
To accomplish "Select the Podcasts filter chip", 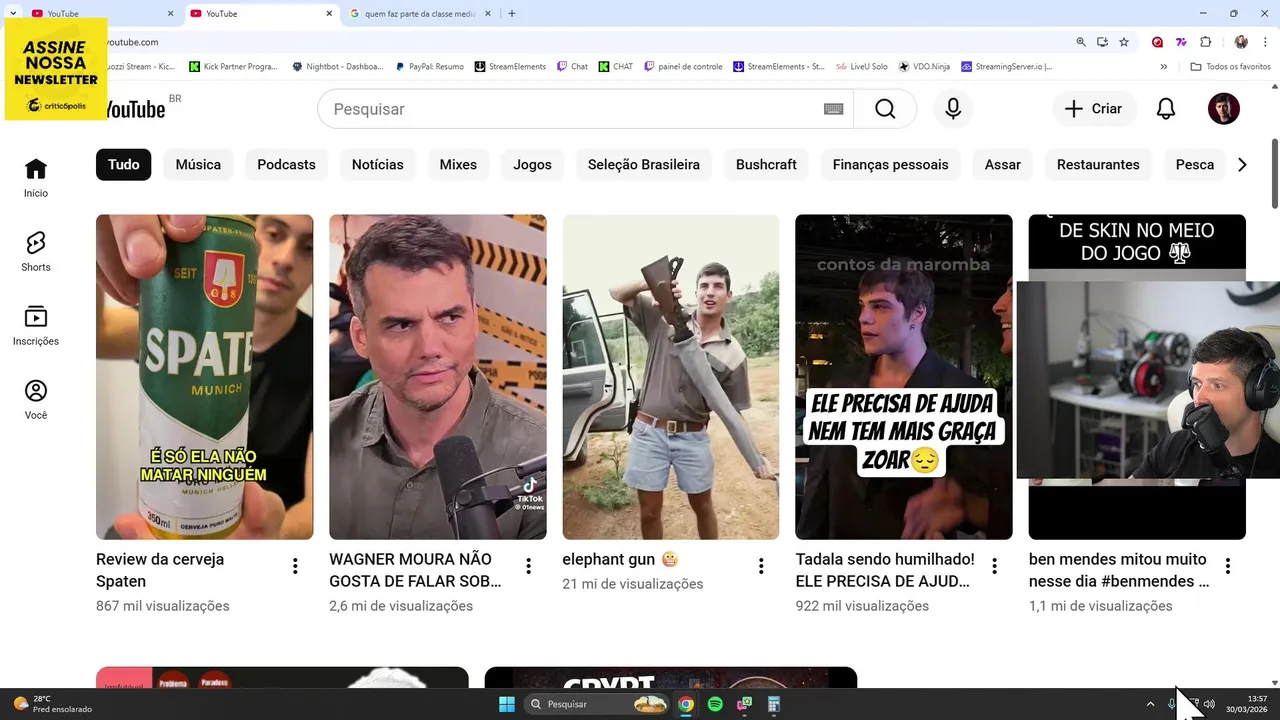I will tap(286, 165).
